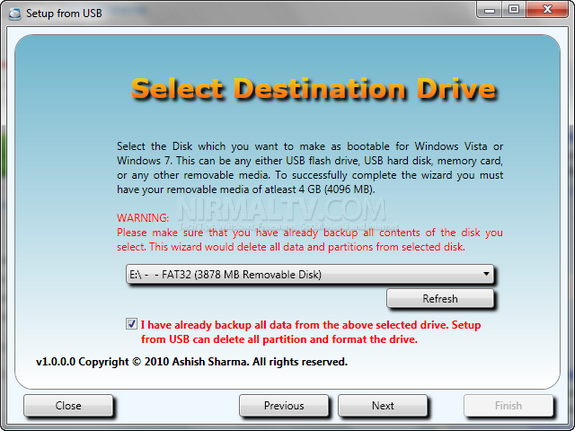Minimize the Setup from USB window
The height and width of the screenshot is (431, 575).
489,10
